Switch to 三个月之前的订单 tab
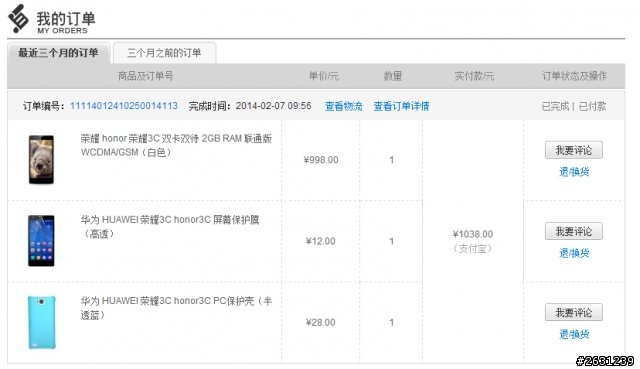This screenshot has height=369, width=640. click(164, 53)
